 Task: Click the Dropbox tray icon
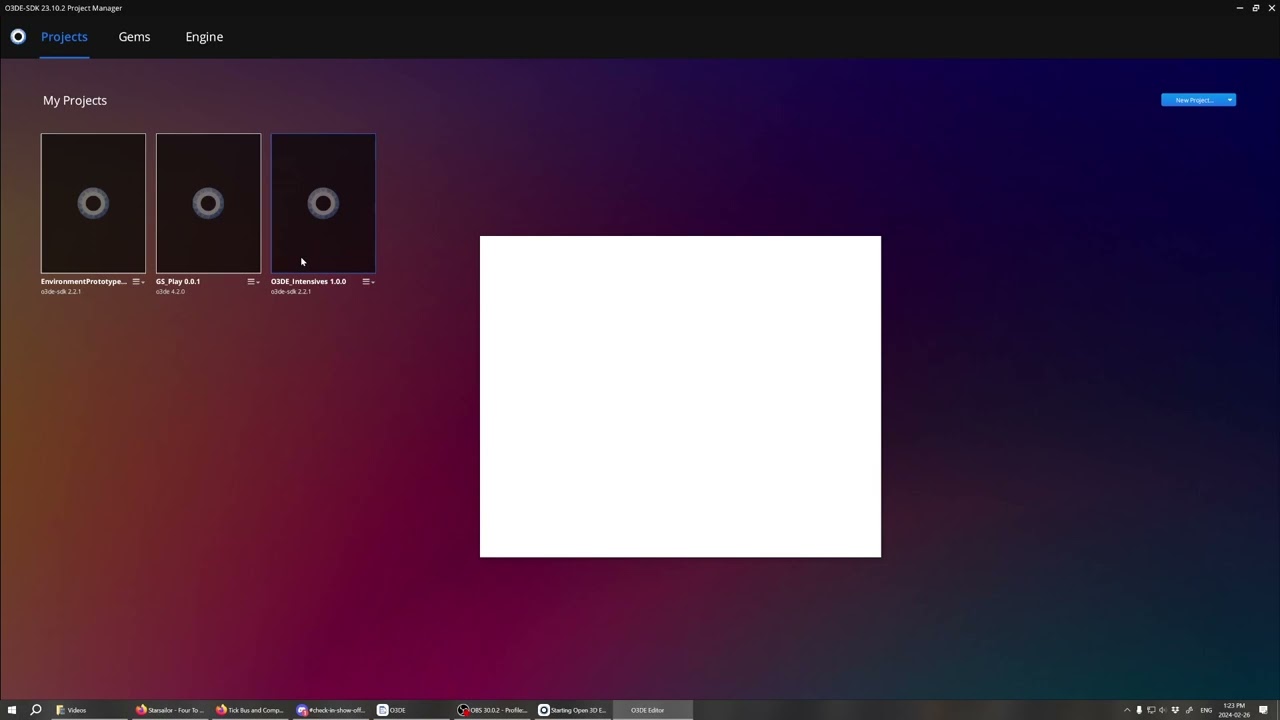[x=1175, y=710]
